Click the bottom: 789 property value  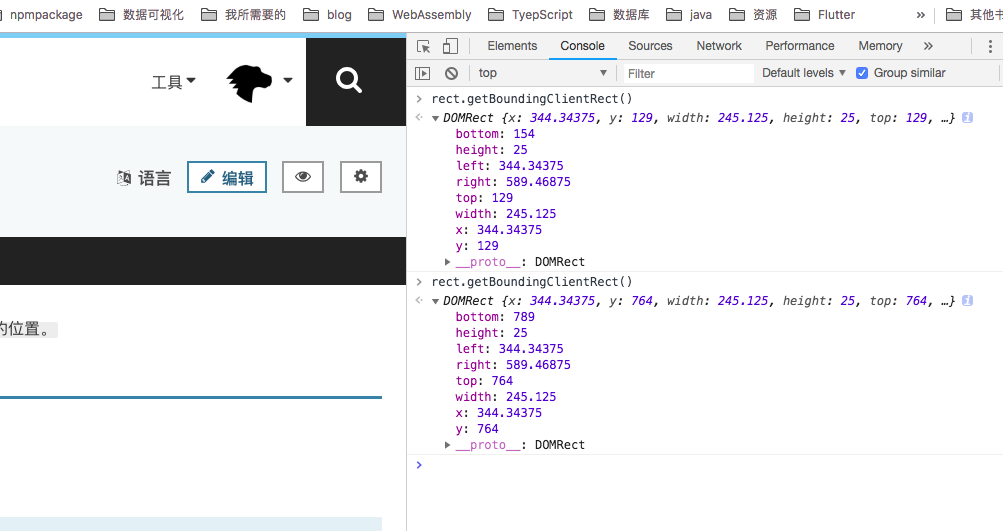[524, 317]
